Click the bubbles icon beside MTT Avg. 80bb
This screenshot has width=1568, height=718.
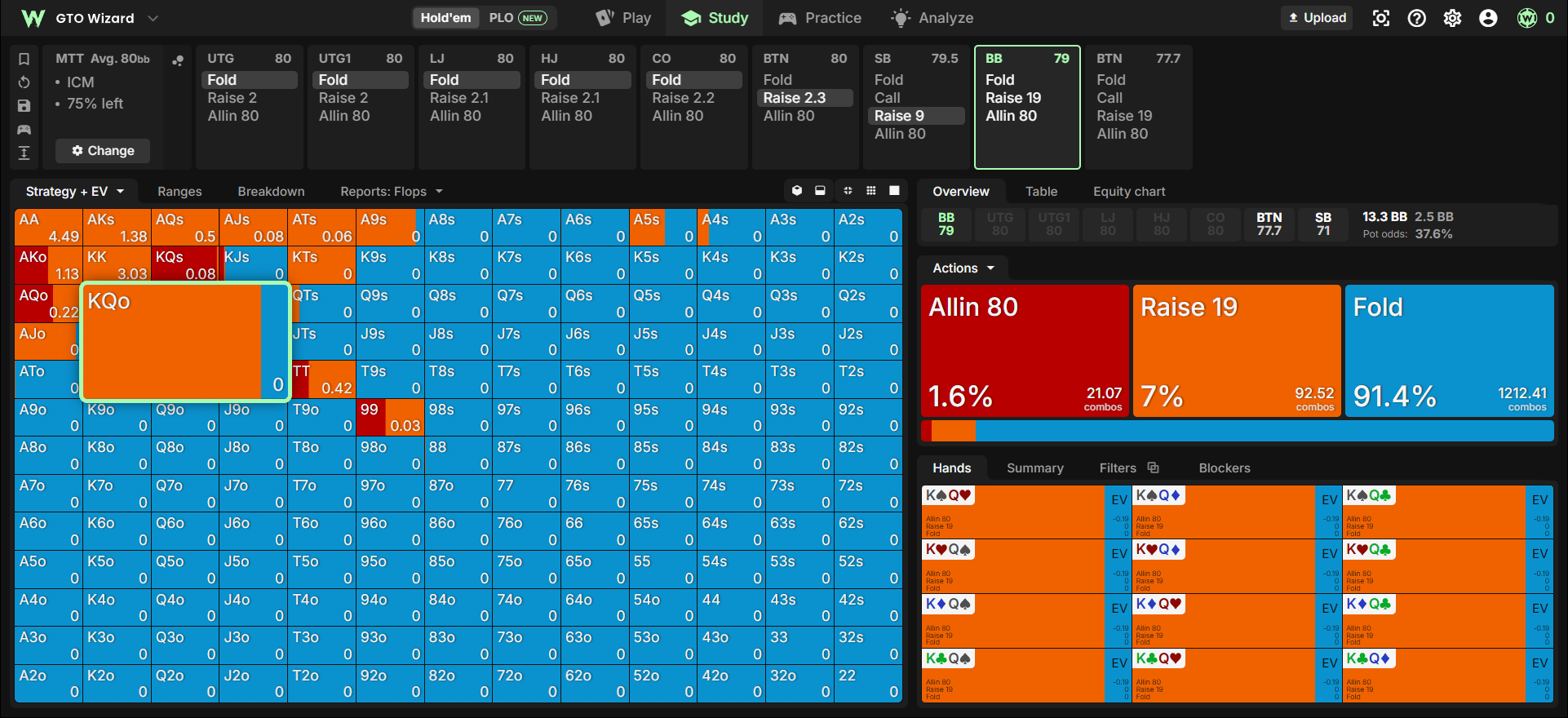(x=178, y=60)
